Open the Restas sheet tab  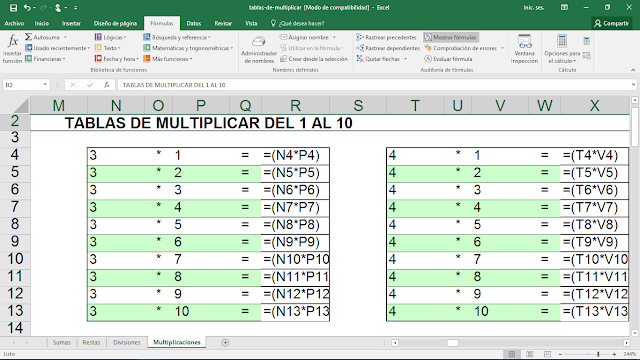[x=91, y=342]
